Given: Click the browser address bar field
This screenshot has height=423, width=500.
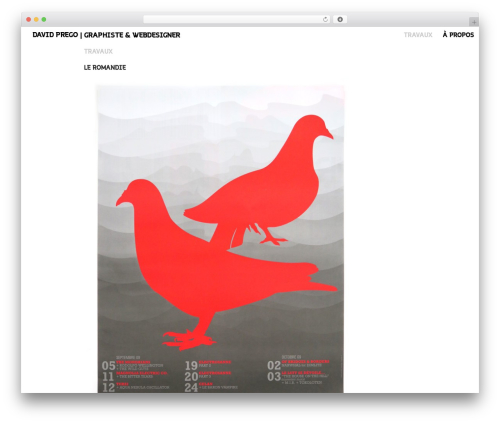Looking at the screenshot, I should (x=237, y=20).
